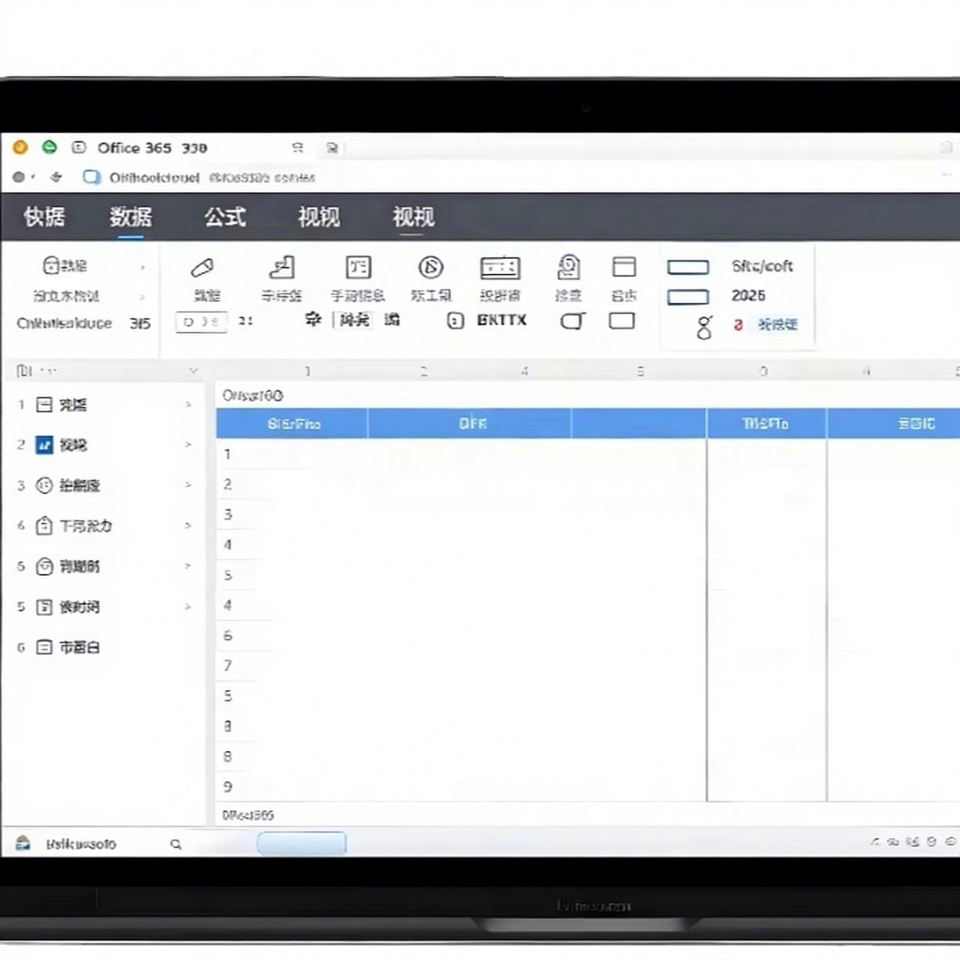Click the BKTTX label in the ribbon
Viewport: 960px width, 960px height.
(x=501, y=320)
